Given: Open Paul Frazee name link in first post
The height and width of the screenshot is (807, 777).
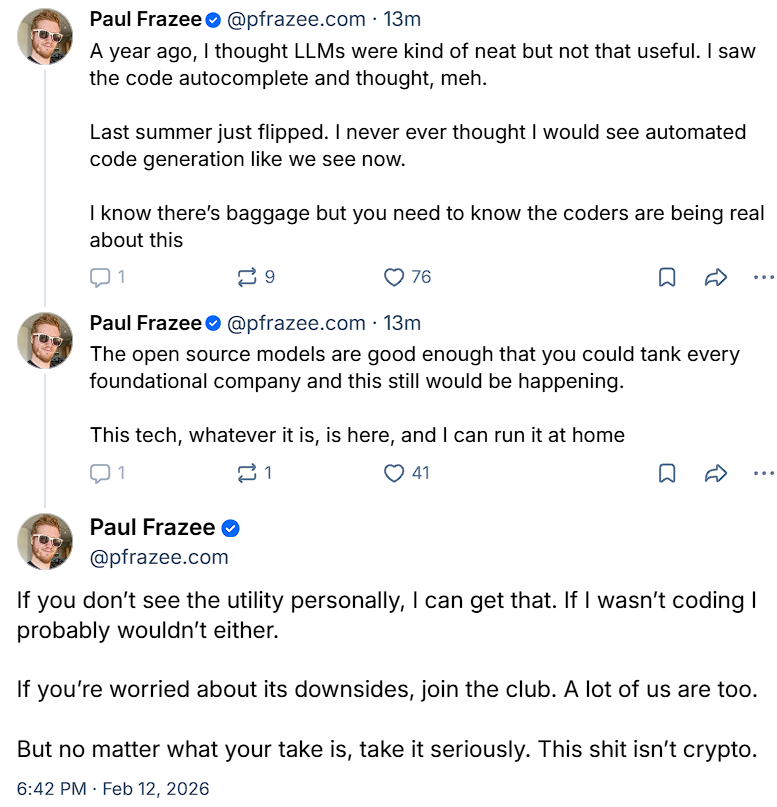Looking at the screenshot, I should 146,18.
